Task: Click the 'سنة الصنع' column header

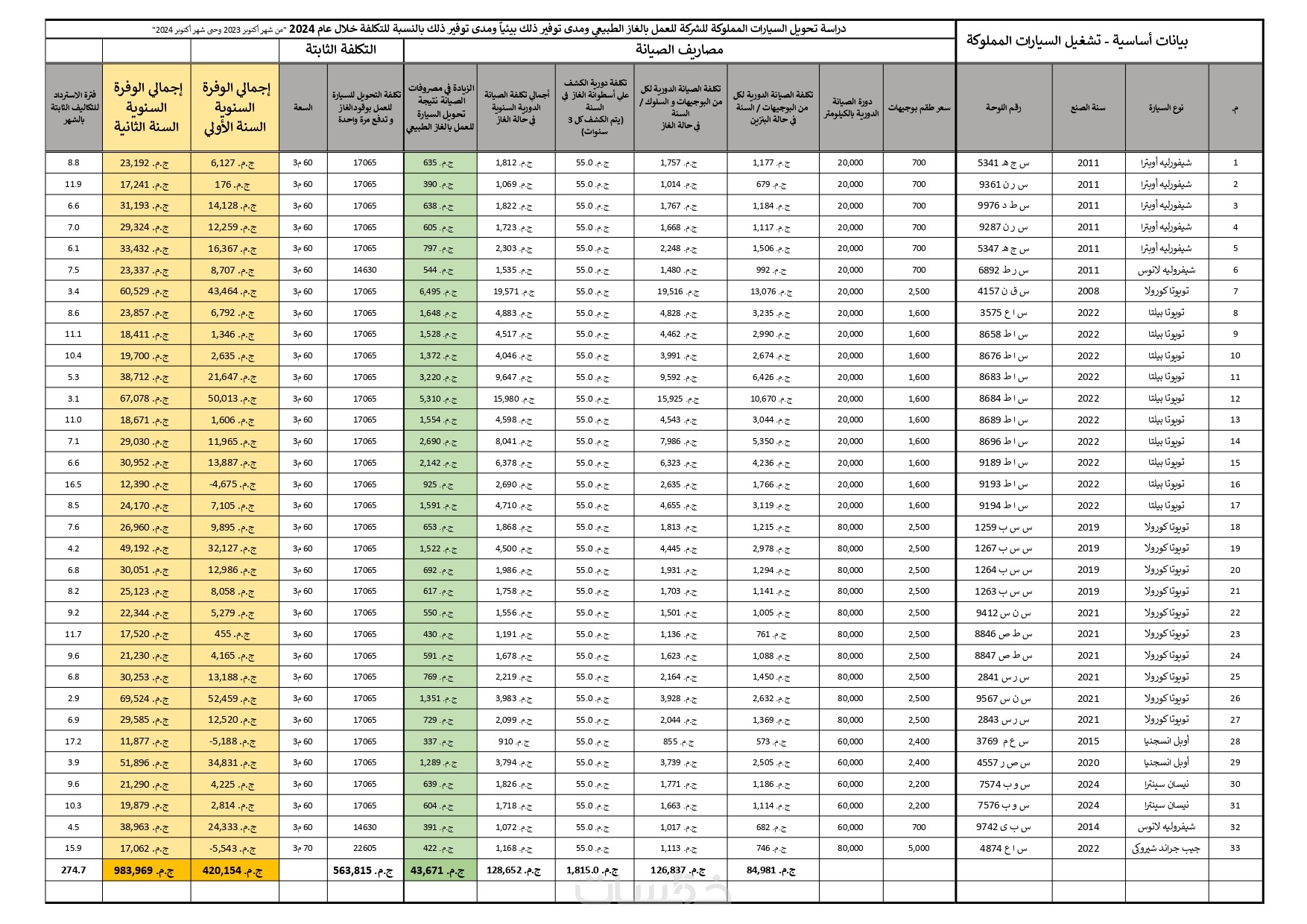Action: pyautogui.click(x=1088, y=108)
